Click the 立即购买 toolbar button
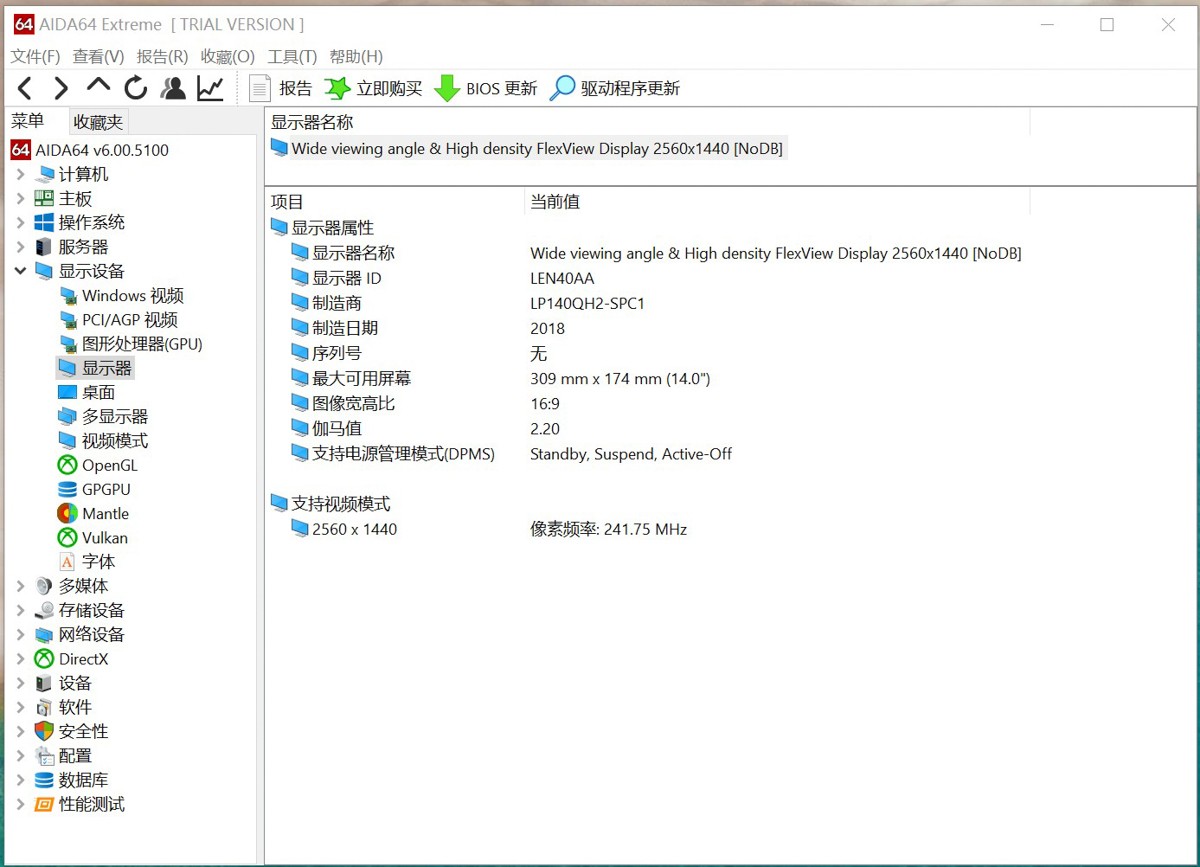The width and height of the screenshot is (1200, 867). (x=373, y=88)
